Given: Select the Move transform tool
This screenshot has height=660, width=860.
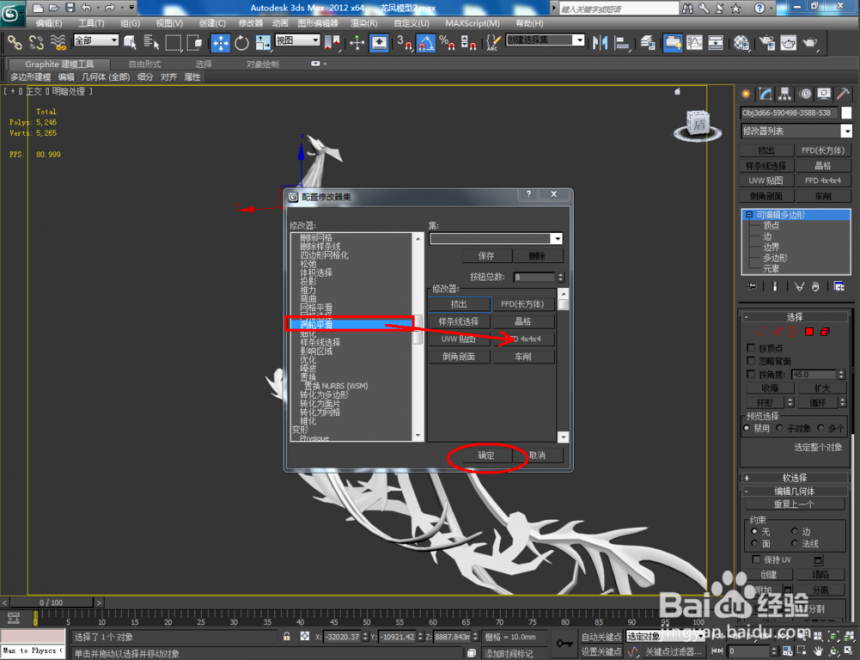Looking at the screenshot, I should click(220, 43).
